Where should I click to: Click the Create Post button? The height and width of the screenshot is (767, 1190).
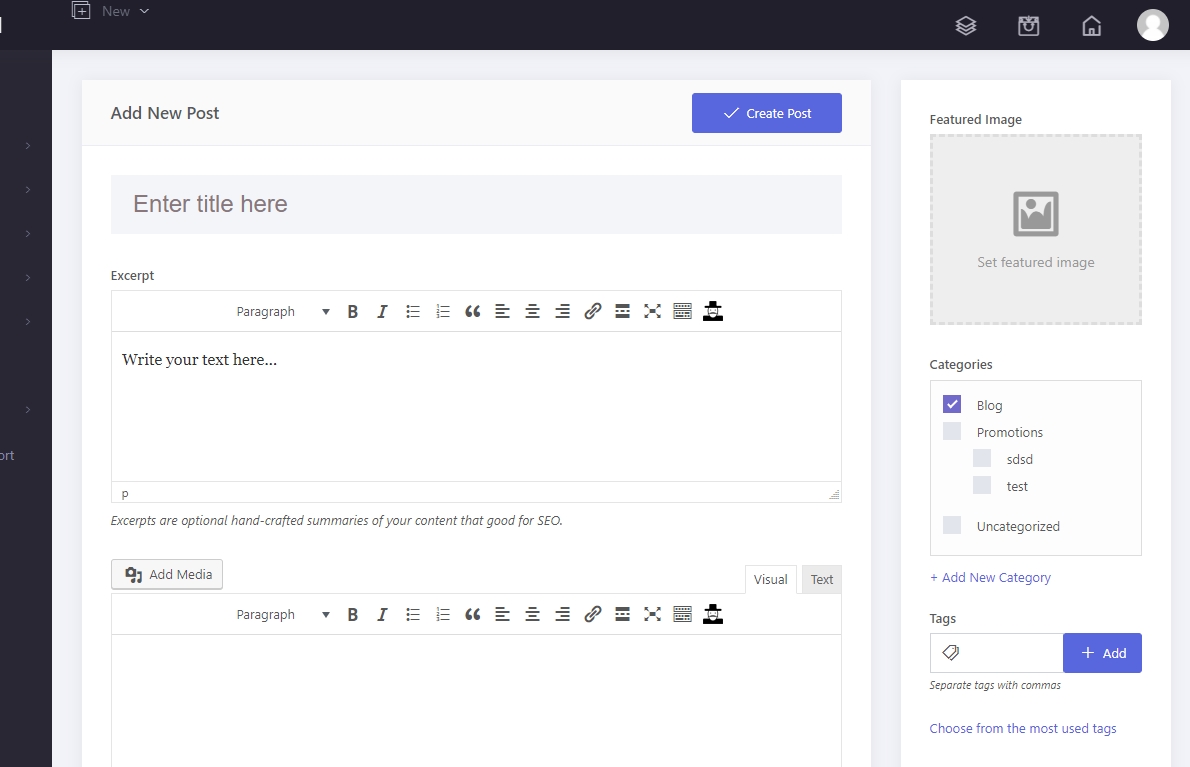coord(766,113)
